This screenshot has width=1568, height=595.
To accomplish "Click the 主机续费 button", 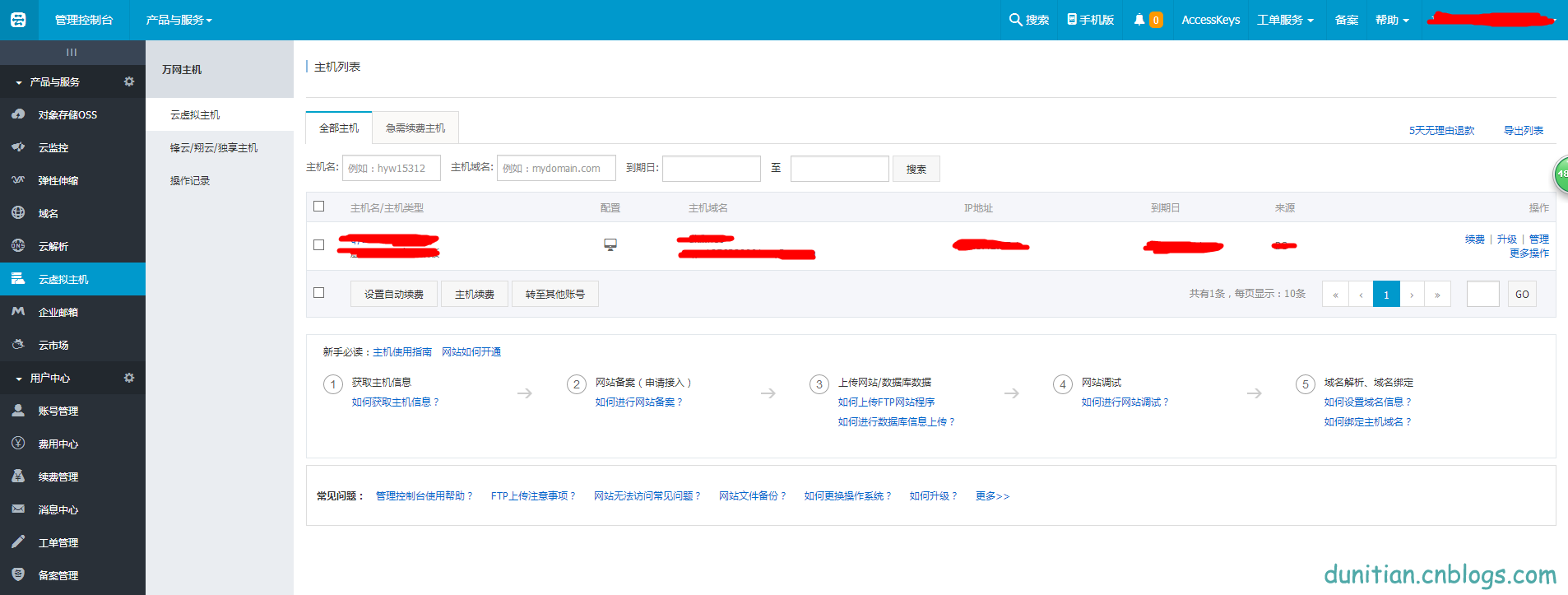I will coord(475,294).
